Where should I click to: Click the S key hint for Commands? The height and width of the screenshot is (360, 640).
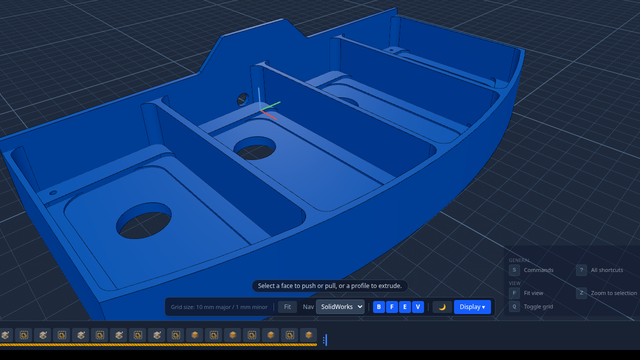point(514,270)
